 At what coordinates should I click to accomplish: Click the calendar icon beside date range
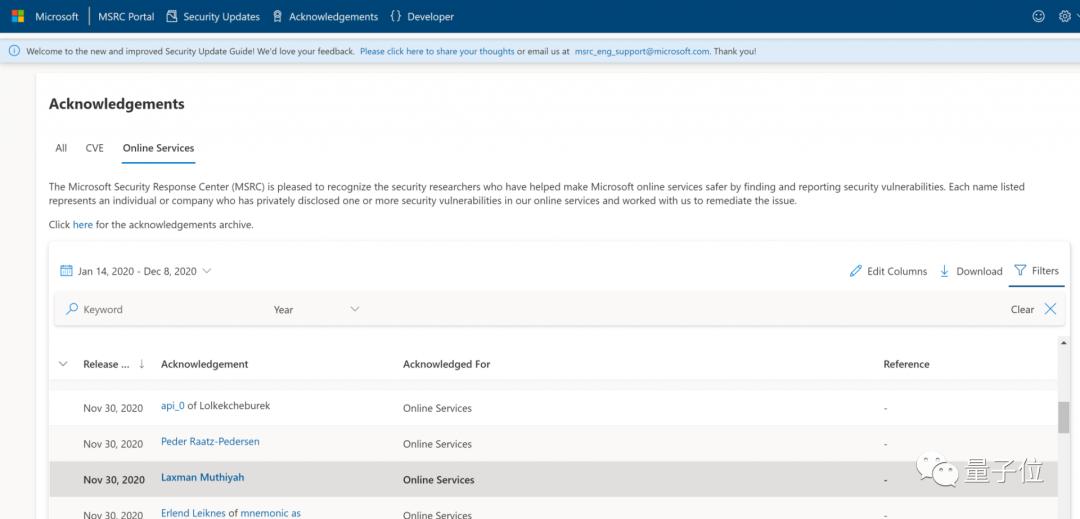tap(66, 271)
